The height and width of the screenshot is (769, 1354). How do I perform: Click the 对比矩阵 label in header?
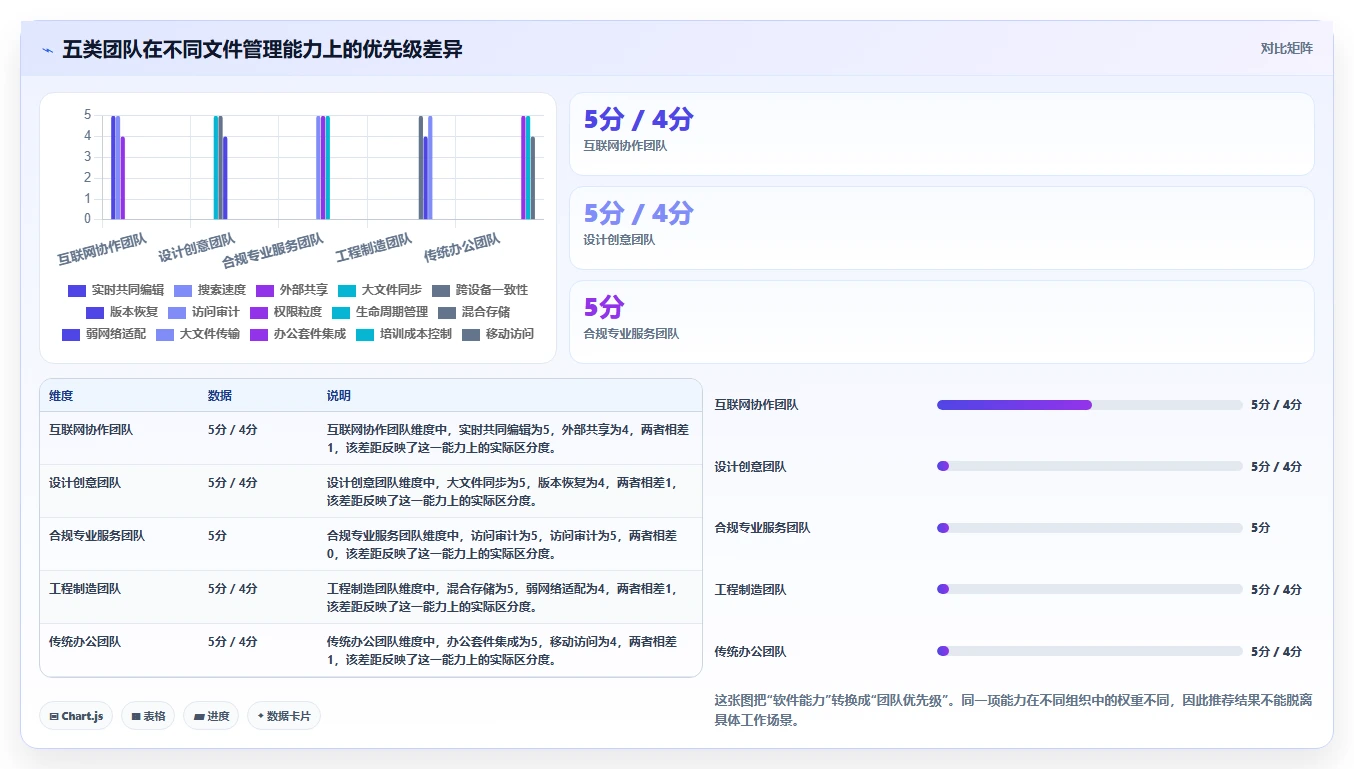point(1287,48)
